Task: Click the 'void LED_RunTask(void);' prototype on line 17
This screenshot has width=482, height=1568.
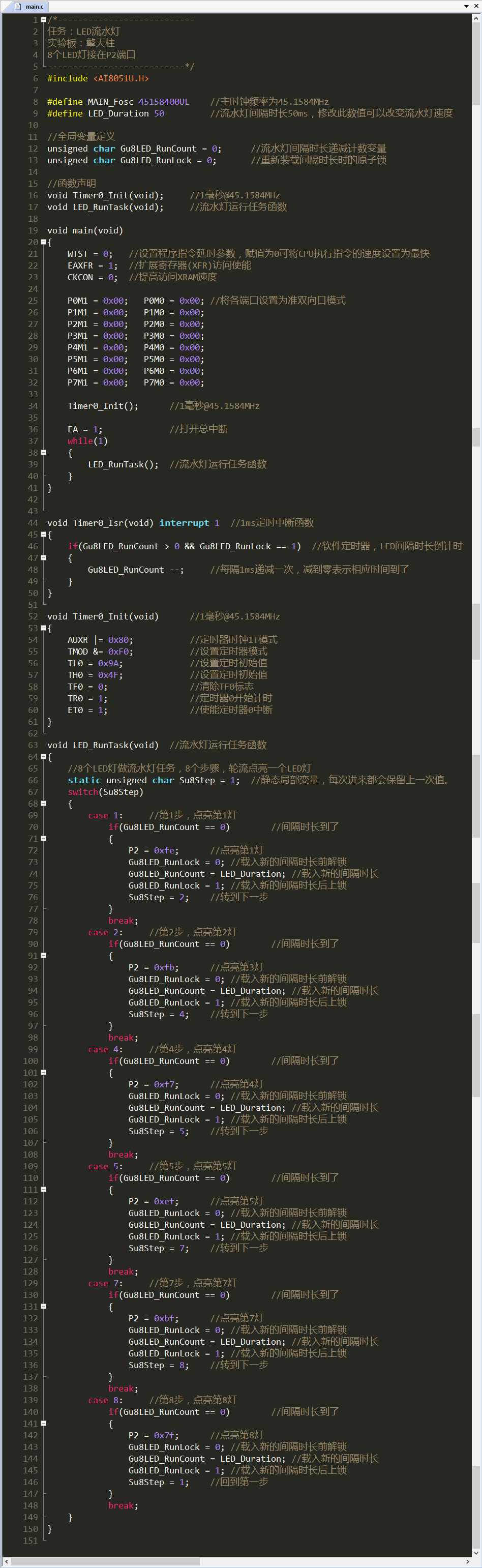Action: (105, 207)
